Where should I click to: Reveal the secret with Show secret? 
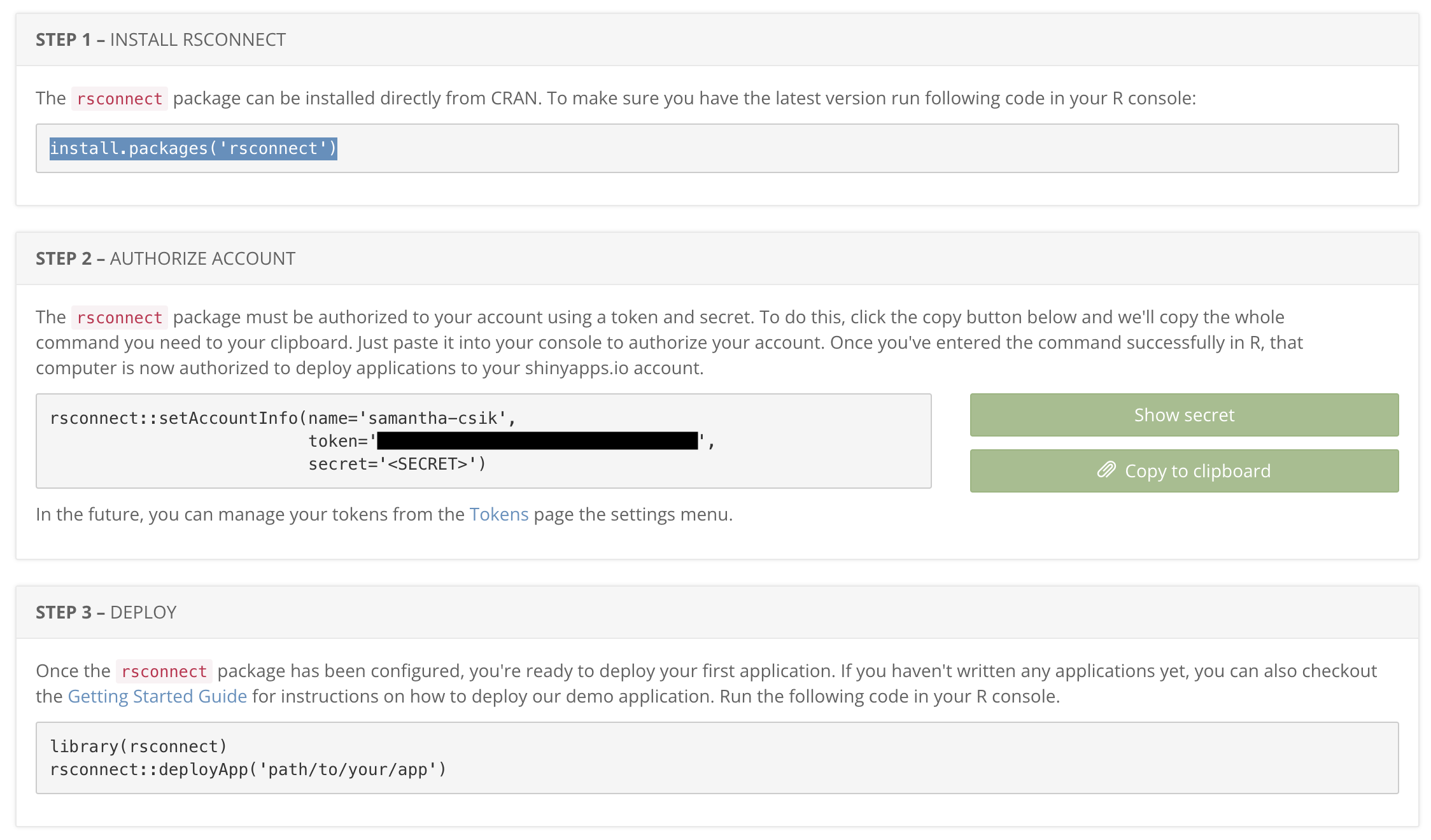[1183, 415]
